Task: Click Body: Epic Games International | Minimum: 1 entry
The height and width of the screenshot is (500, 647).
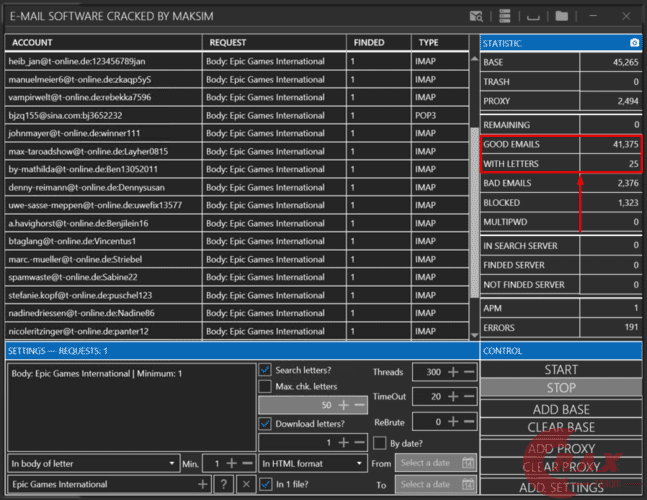Action: point(97,373)
